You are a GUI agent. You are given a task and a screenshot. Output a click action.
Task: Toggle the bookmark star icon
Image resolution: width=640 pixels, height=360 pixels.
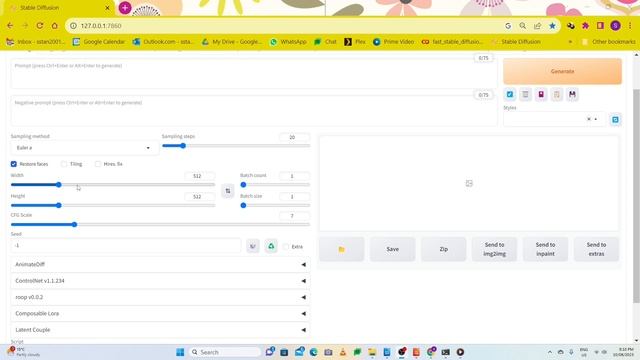click(552, 26)
